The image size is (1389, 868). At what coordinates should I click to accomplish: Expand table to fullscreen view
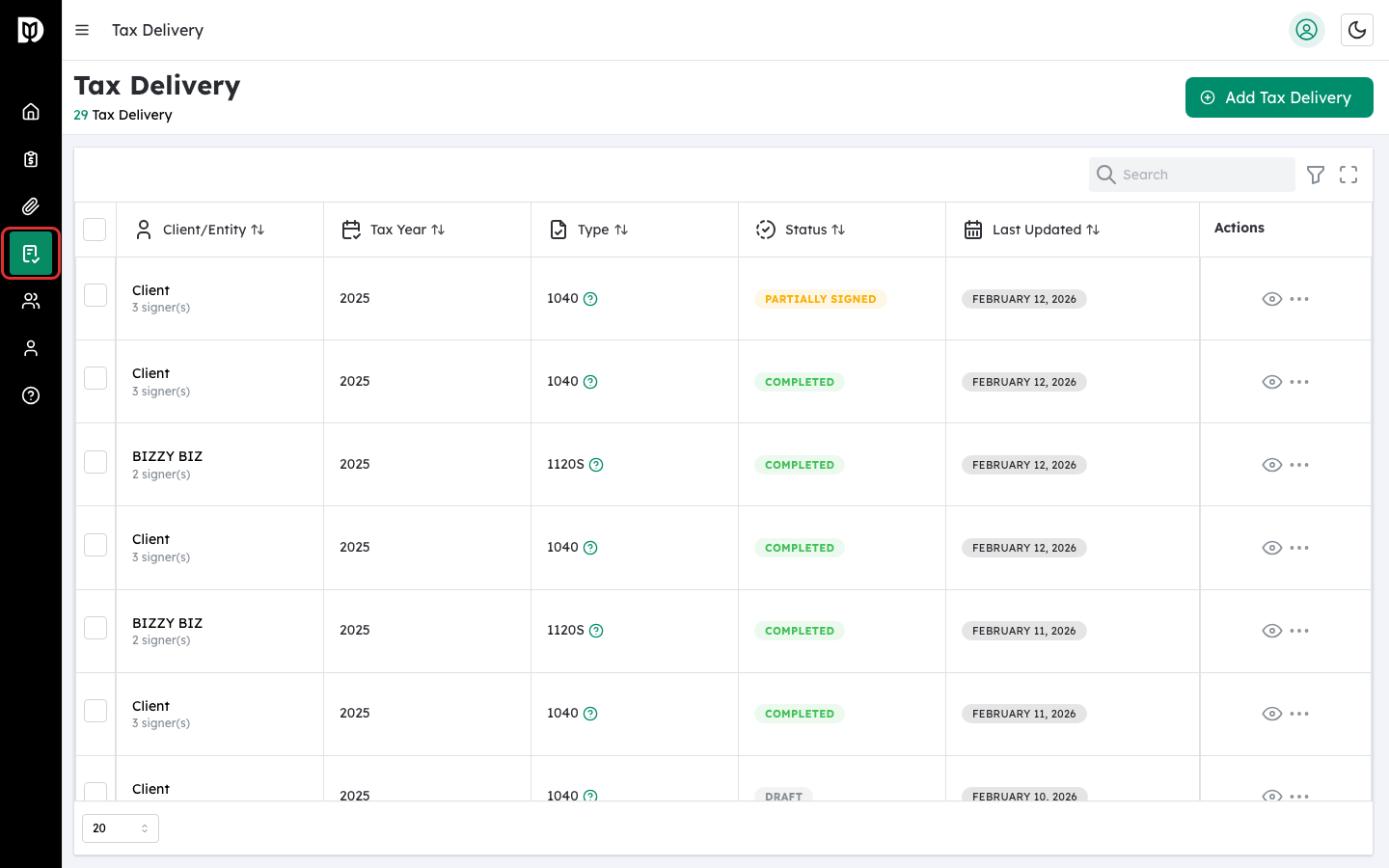(x=1348, y=175)
